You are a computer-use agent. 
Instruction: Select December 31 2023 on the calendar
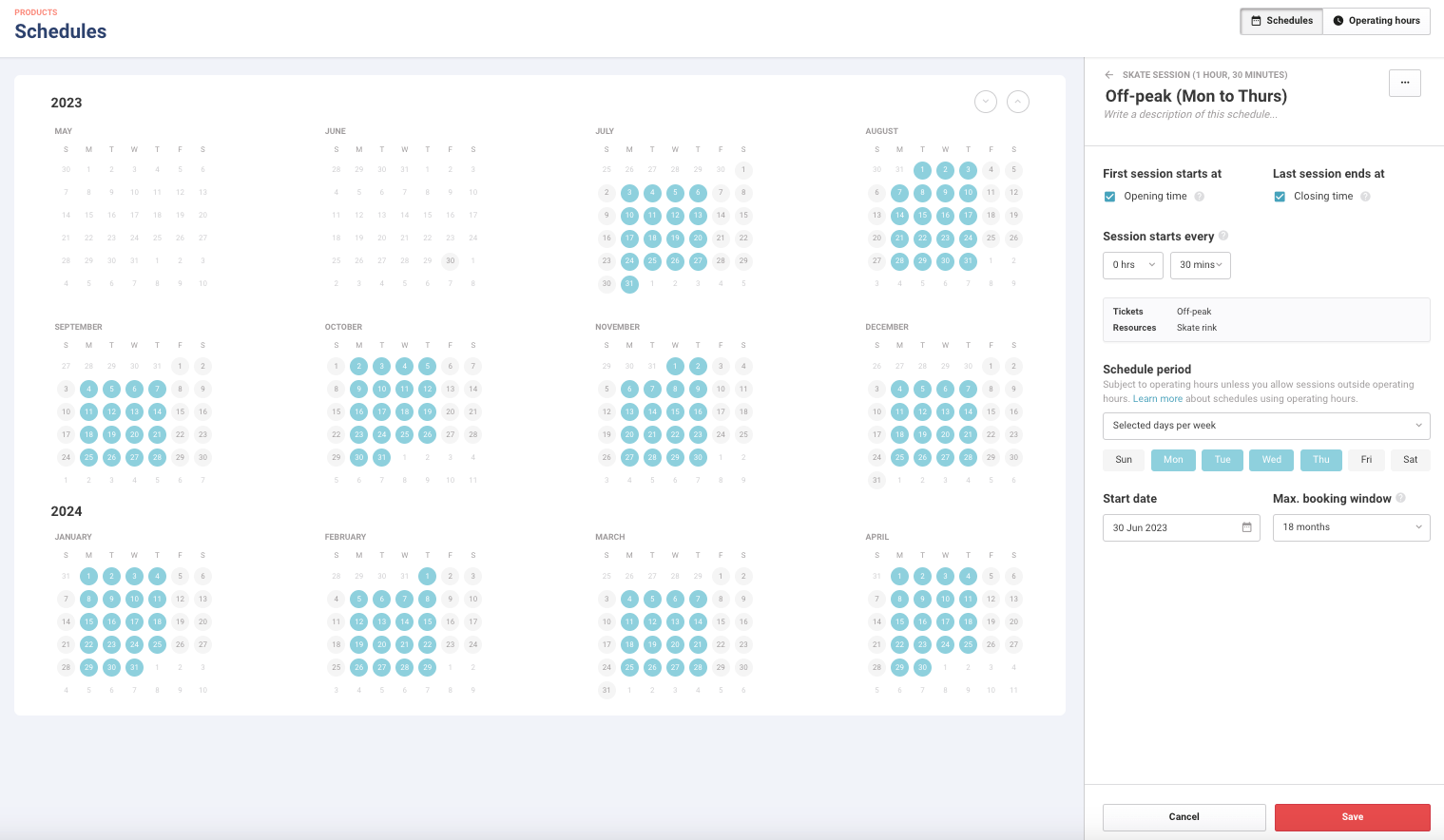coord(876,480)
